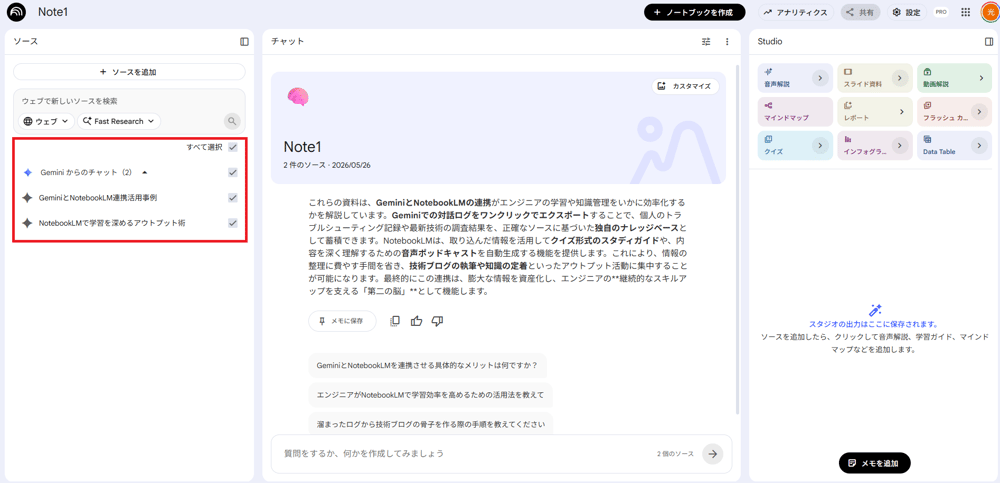Click the source search magnifier icon
The width and height of the screenshot is (1000, 483).
[x=232, y=121]
